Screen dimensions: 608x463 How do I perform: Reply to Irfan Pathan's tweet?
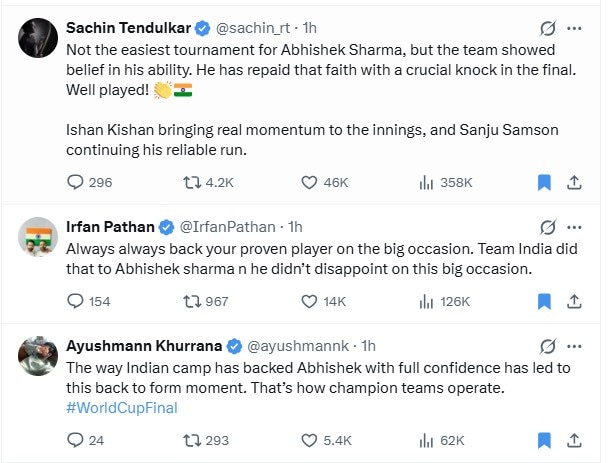click(x=75, y=300)
